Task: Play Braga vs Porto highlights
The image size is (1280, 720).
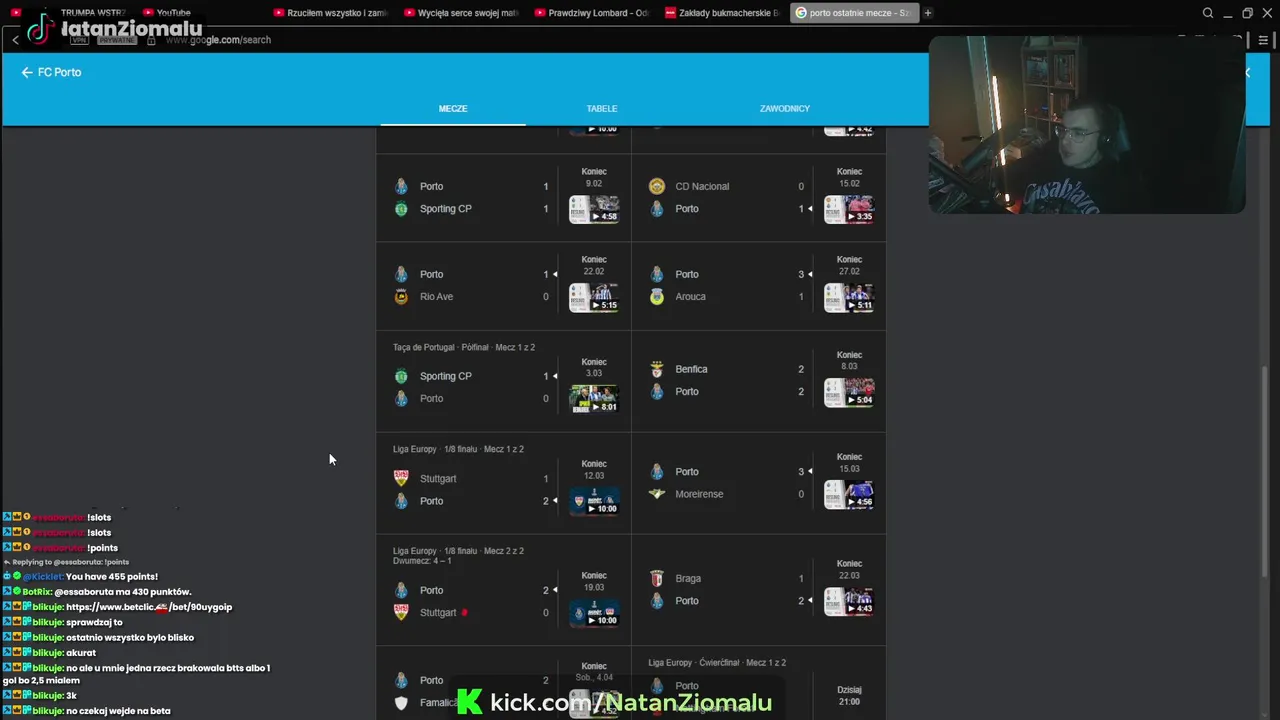Action: (849, 601)
